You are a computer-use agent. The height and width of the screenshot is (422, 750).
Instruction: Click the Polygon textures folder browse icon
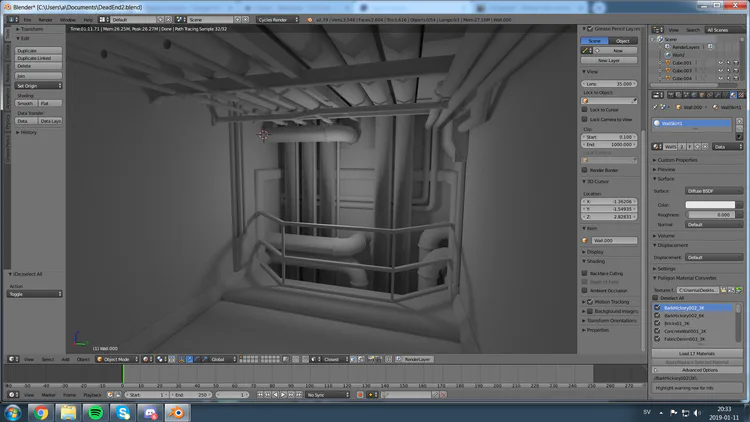click(724, 290)
